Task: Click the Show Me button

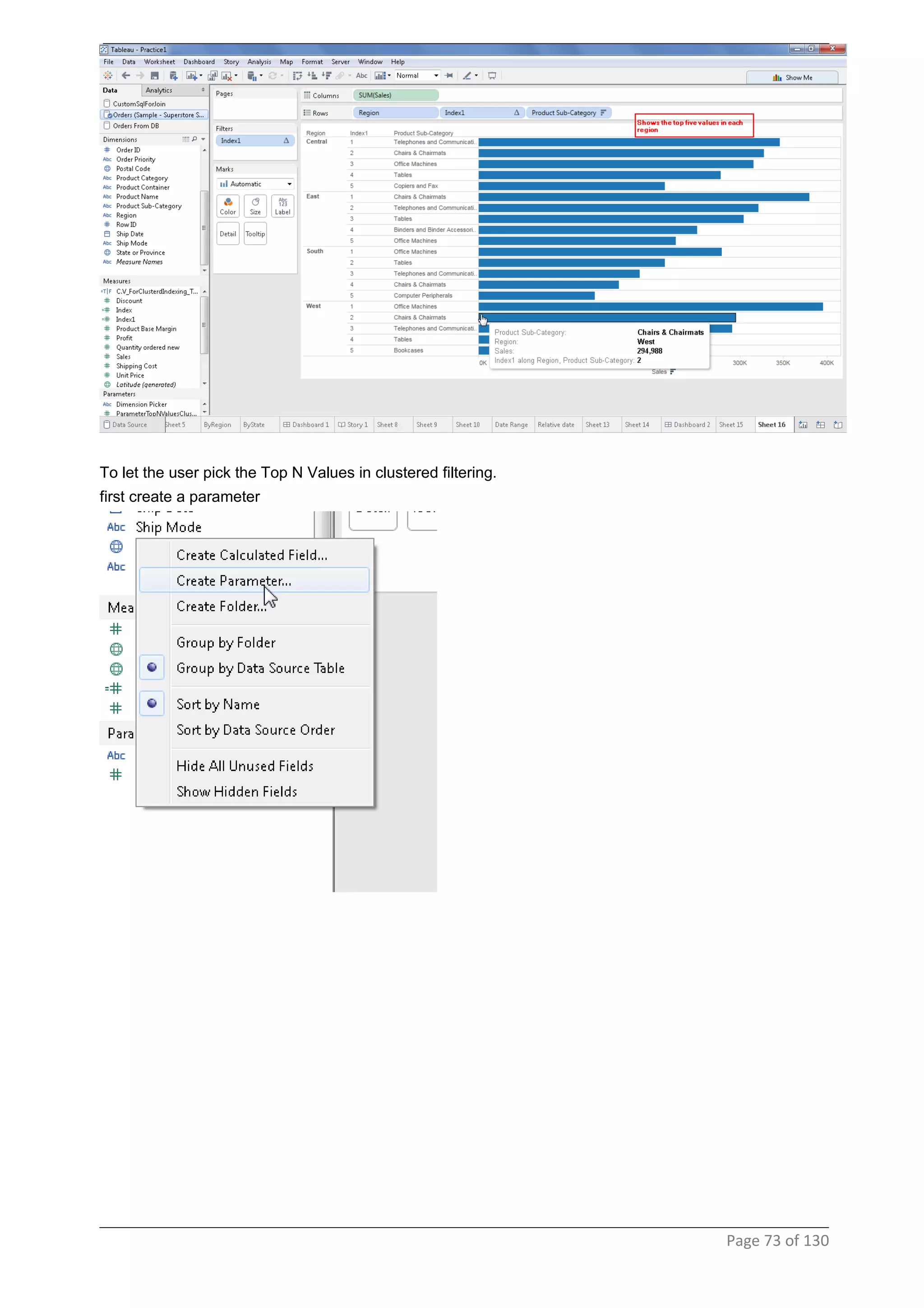Action: click(x=793, y=78)
